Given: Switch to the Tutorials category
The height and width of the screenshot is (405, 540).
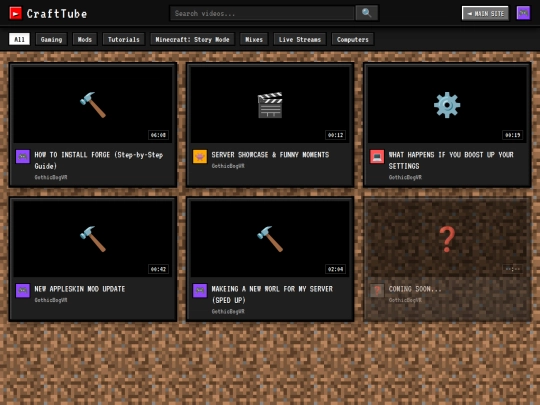Looking at the screenshot, I should (x=124, y=39).
